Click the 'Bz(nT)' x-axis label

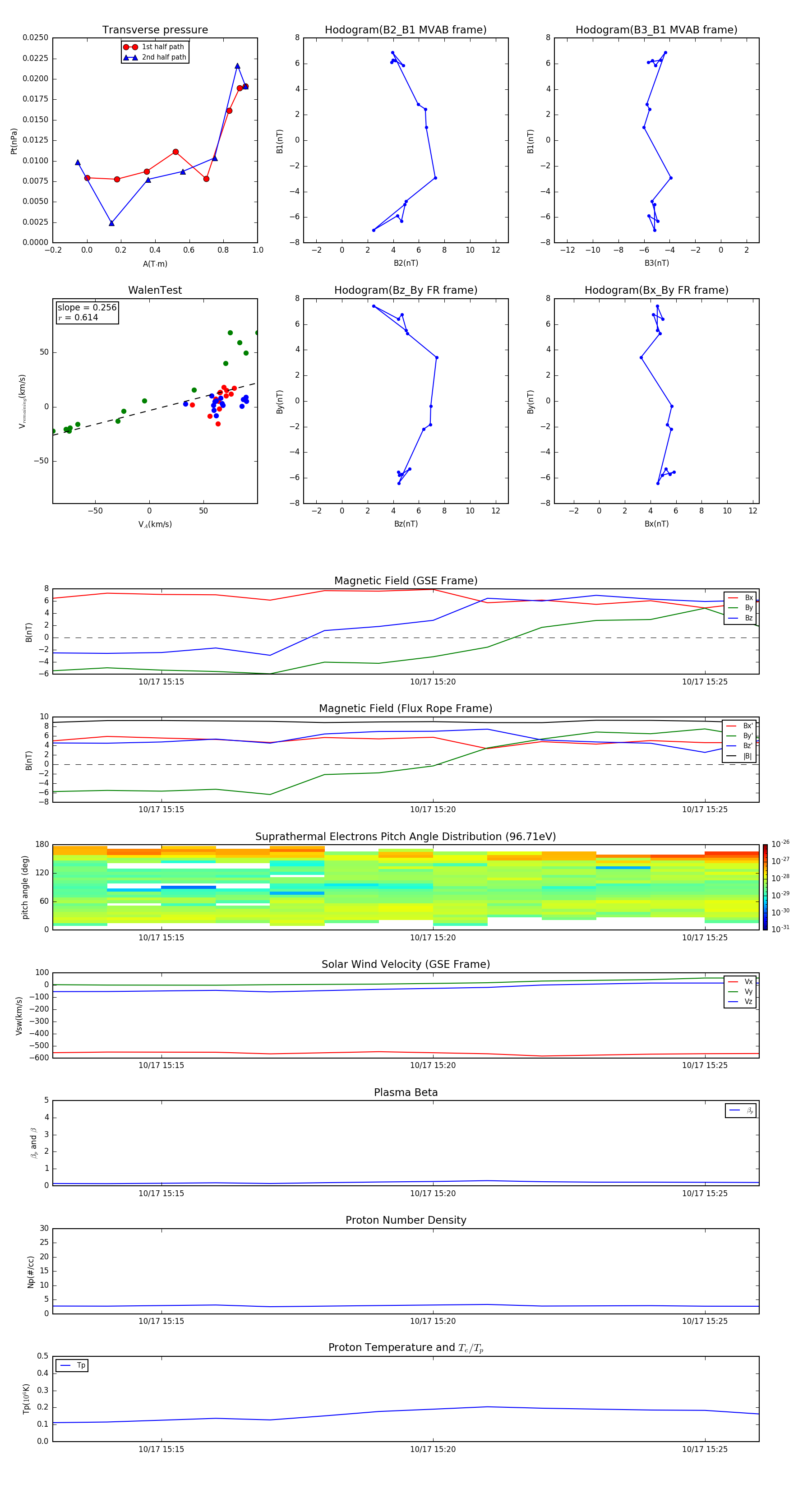406,524
